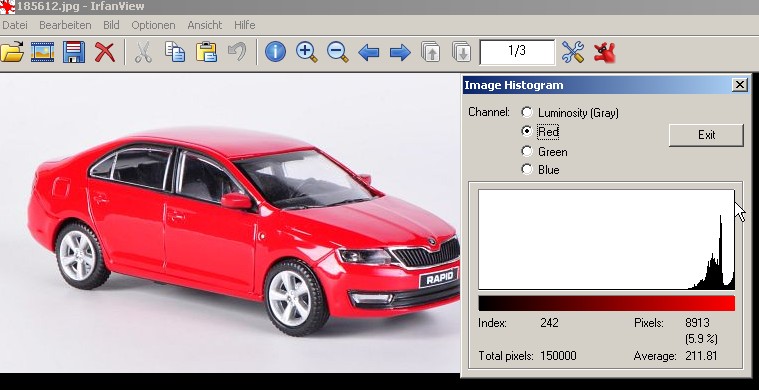This screenshot has width=759, height=390.
Task: Click the red IrfanView mascot icon
Action: coord(604,52)
